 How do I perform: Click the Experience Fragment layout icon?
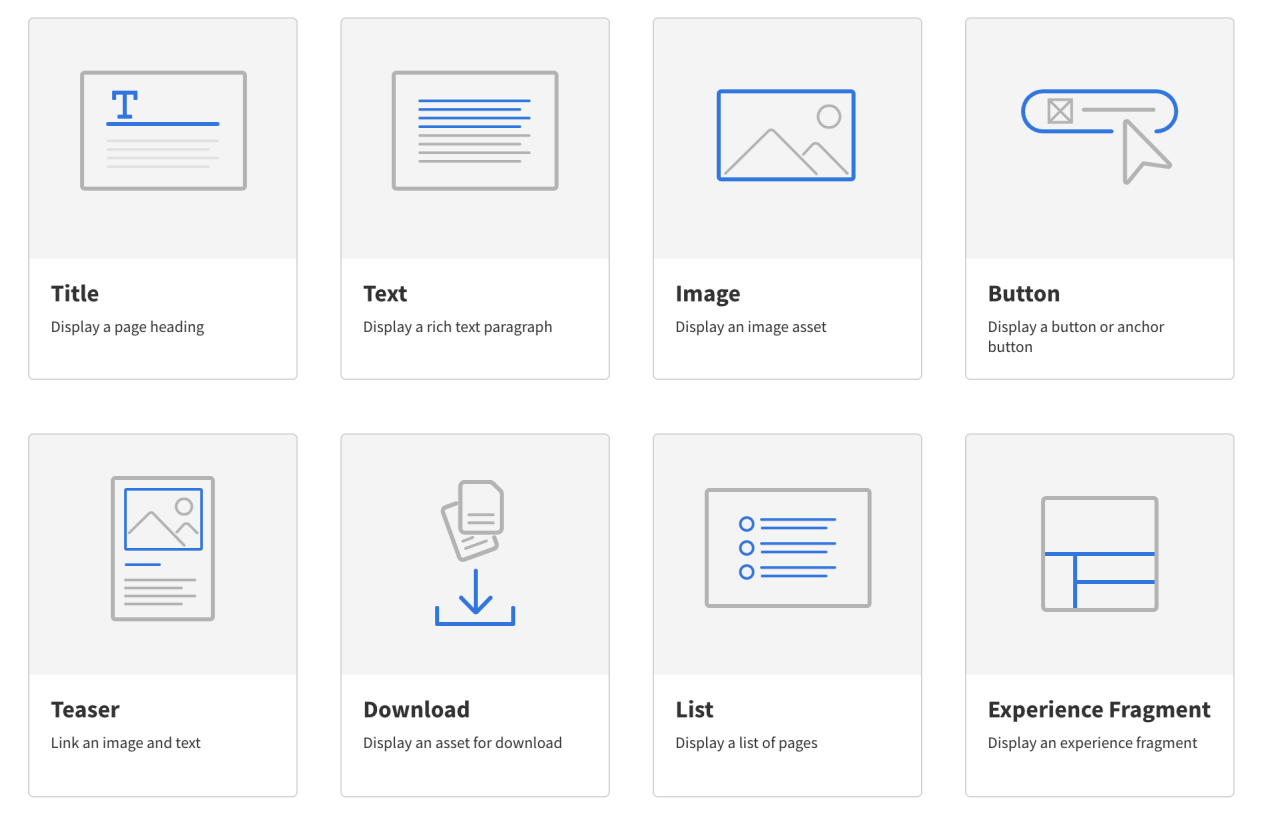(1099, 553)
